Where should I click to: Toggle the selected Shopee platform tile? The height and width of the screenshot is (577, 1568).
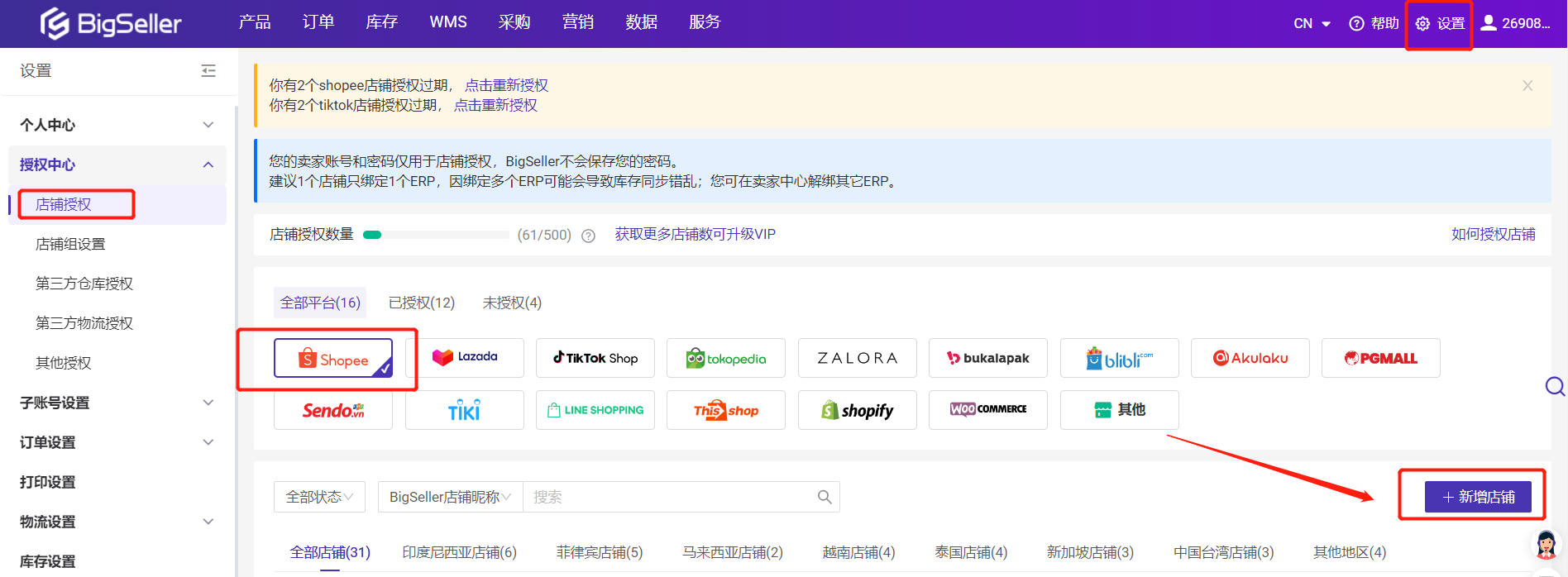(x=333, y=358)
